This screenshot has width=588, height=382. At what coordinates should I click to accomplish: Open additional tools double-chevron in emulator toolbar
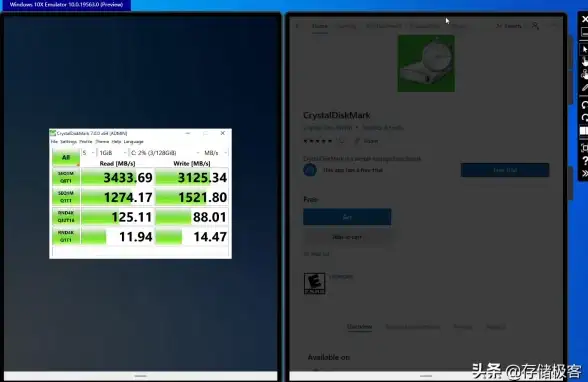584,173
